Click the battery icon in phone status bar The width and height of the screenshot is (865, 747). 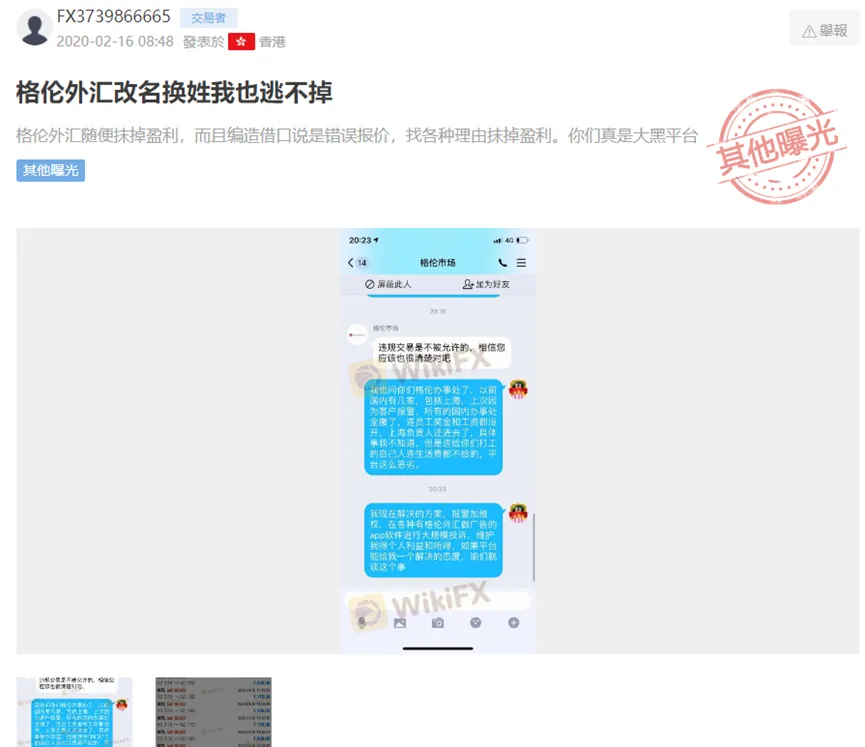click(x=522, y=240)
